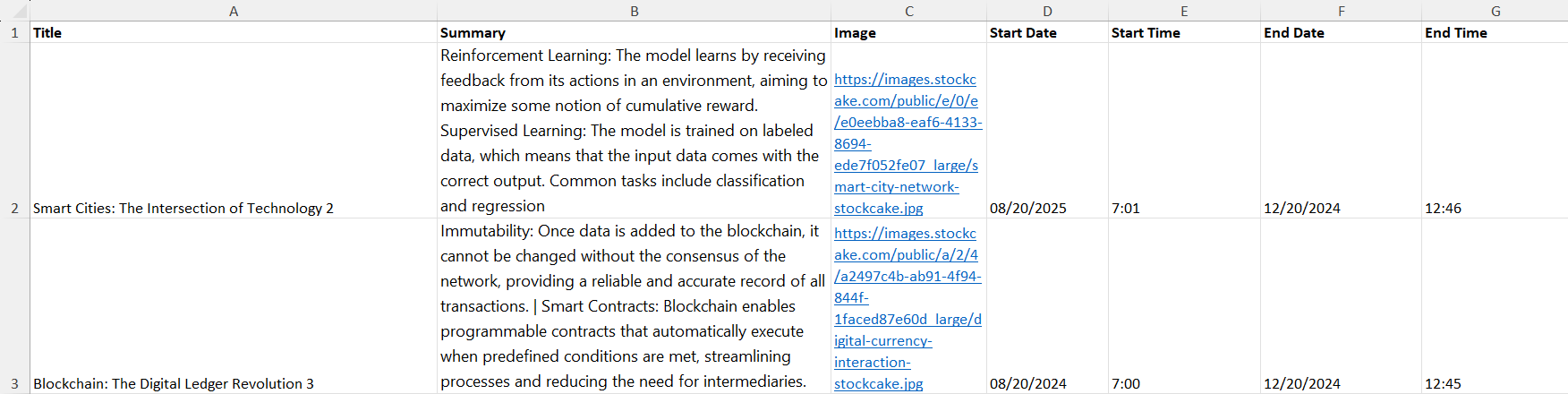Select cell with Smart Cities title
This screenshot has height=394, width=1568.
[x=234, y=131]
